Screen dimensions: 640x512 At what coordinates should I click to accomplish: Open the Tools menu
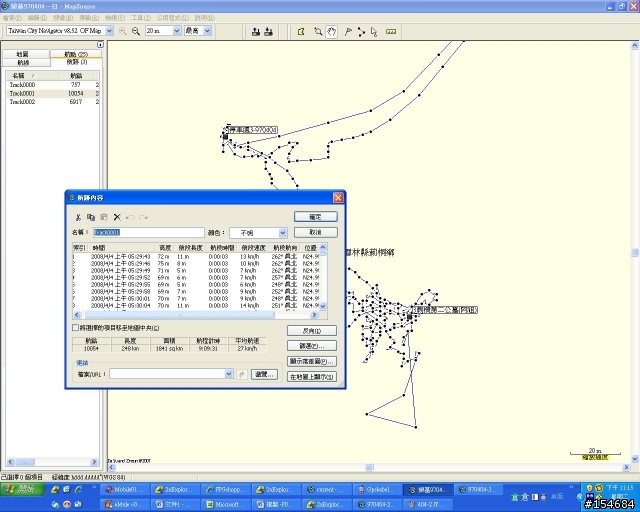click(141, 18)
